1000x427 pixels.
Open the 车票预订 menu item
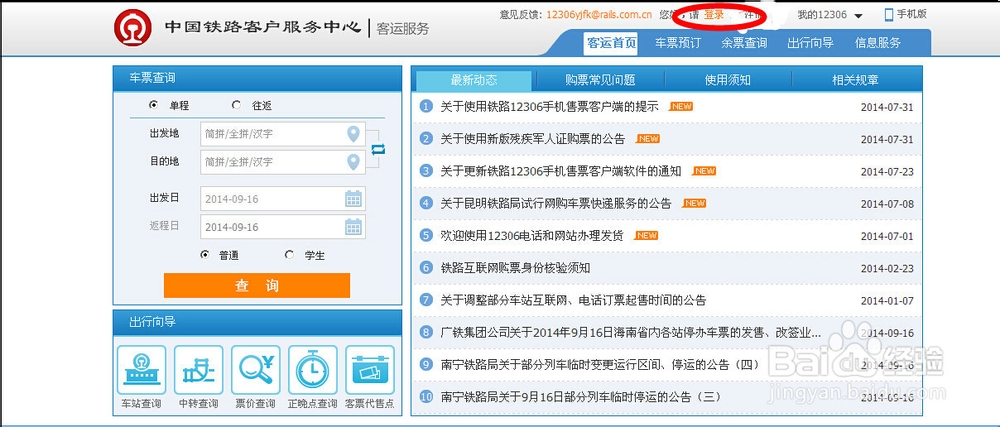[x=677, y=43]
